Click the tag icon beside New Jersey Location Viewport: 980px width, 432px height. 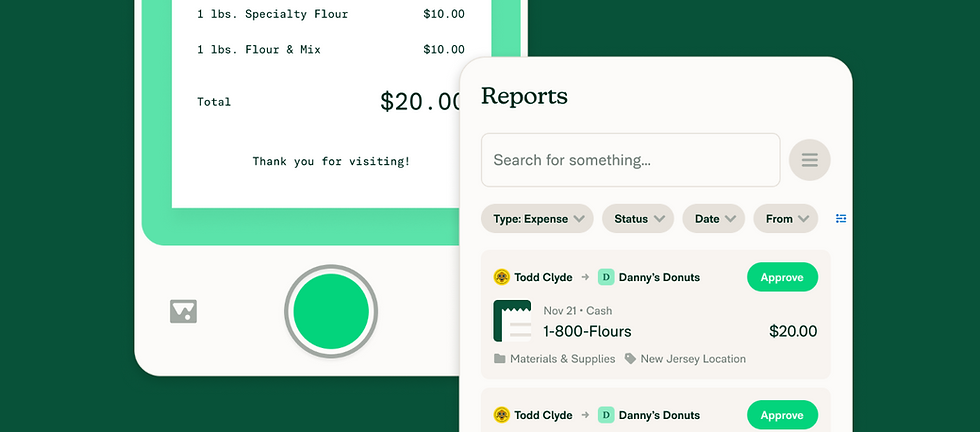(x=630, y=359)
